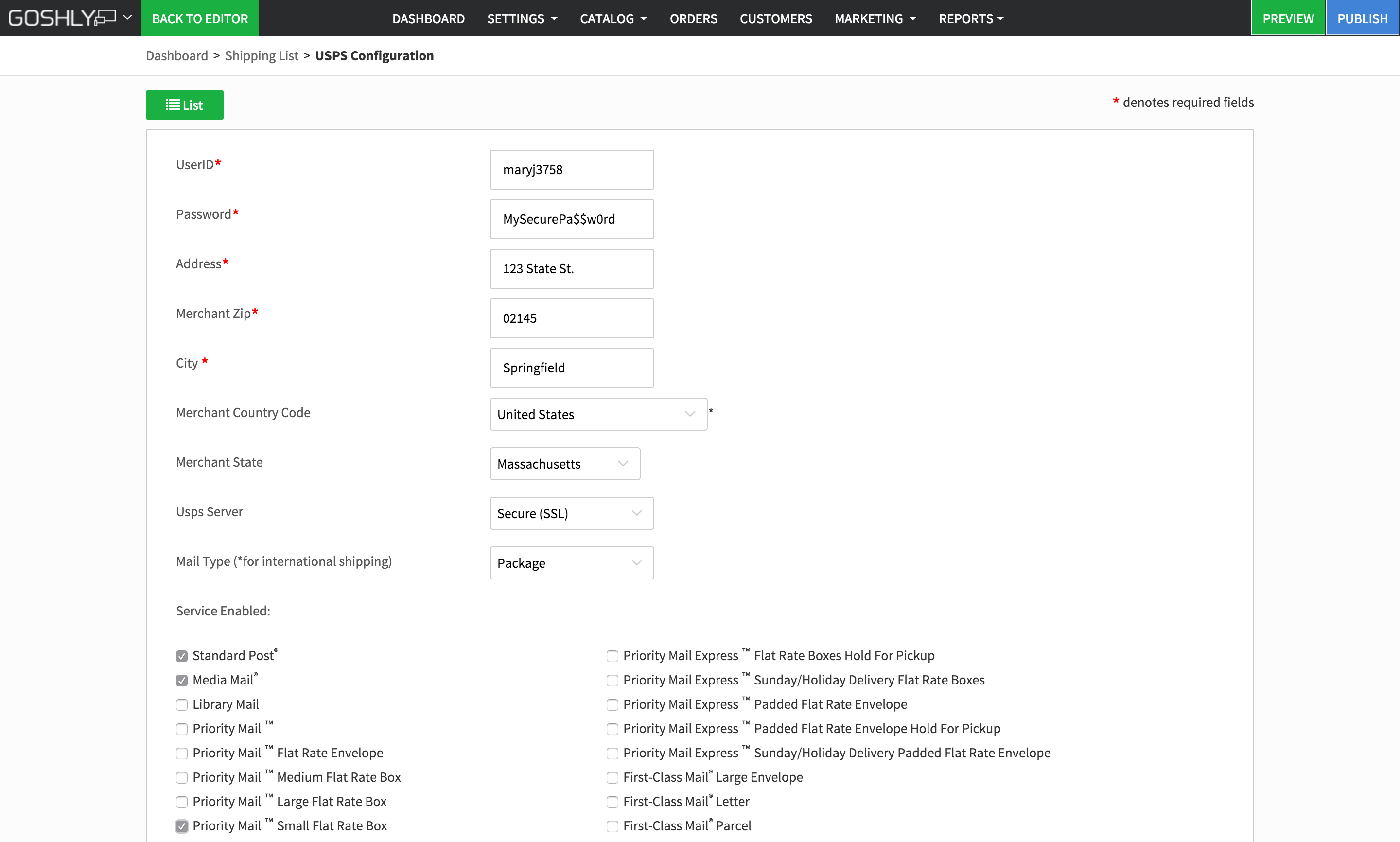The width and height of the screenshot is (1400, 842).
Task: Enable First-Class Mail Parcel checkbox
Action: [612, 826]
